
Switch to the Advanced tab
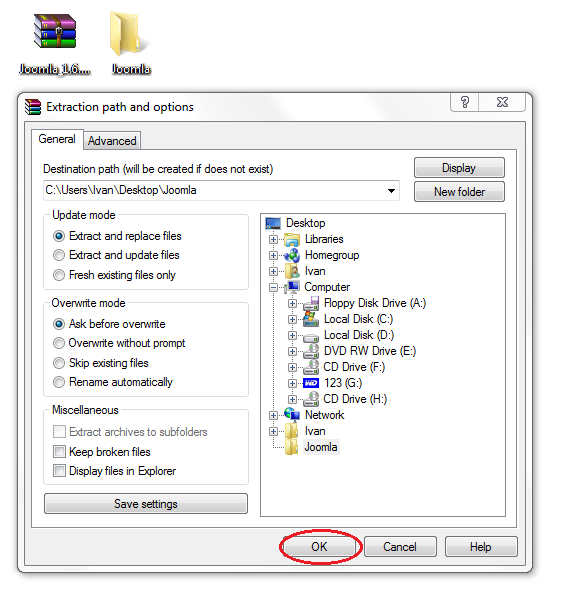[112, 141]
